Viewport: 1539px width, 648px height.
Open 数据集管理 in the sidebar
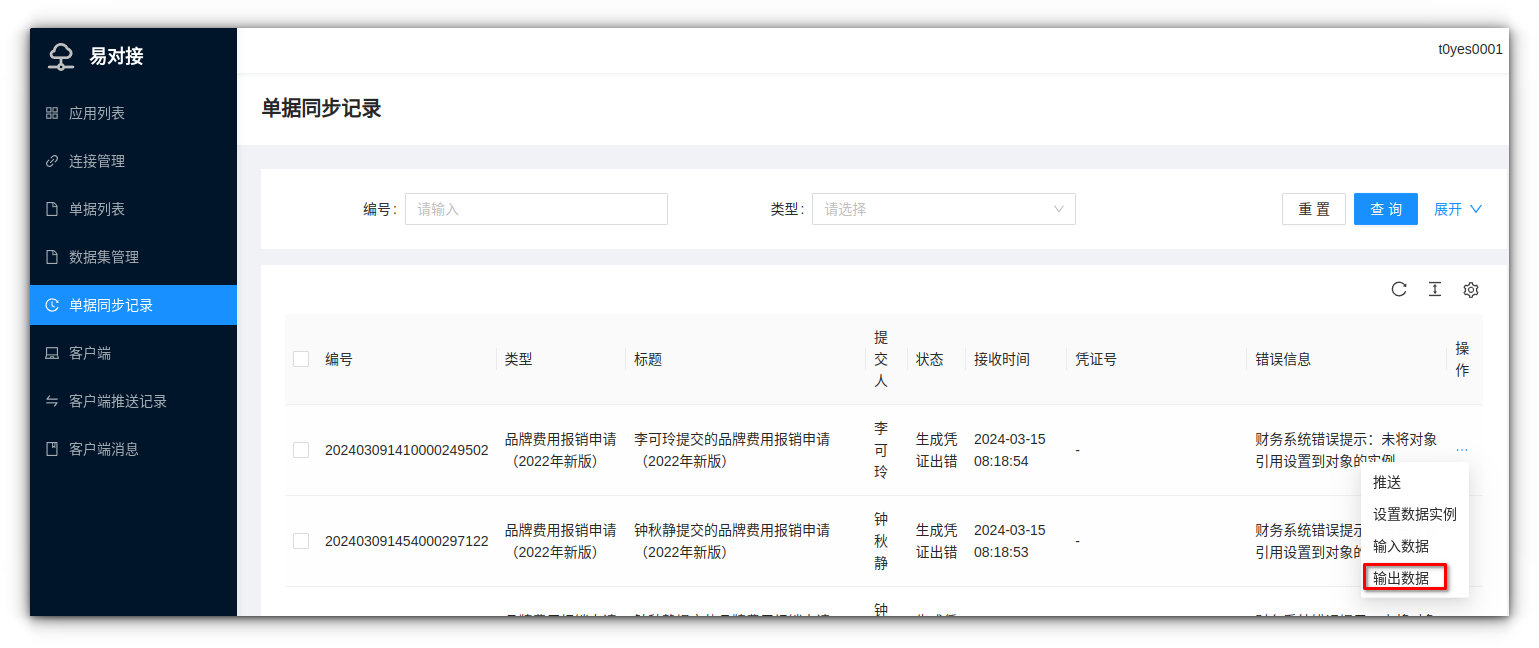coord(104,257)
